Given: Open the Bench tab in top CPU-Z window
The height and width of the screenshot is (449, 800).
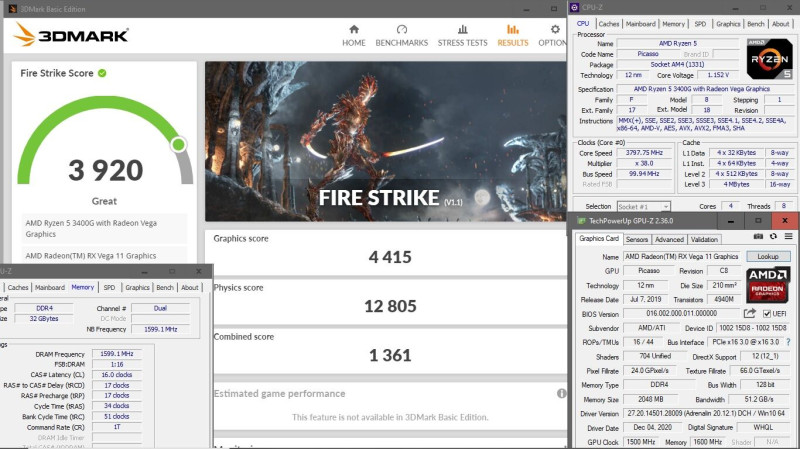Looking at the screenshot, I should (756, 23).
